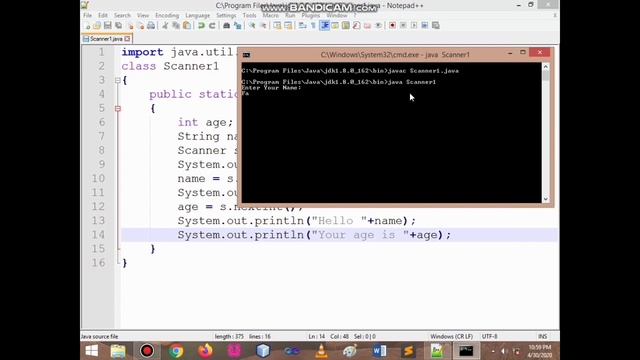This screenshot has width=640, height=360.
Task: Toggle file monitoring eye icon
Action: tap(378, 26)
